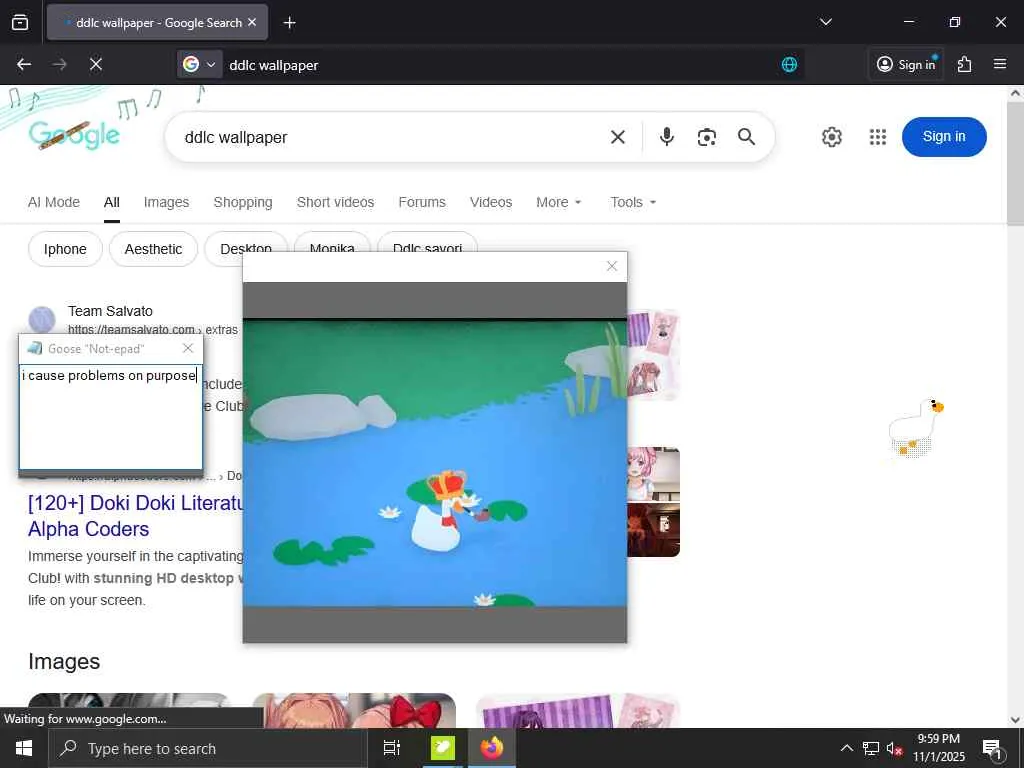
Task: Click the muted volume tray icon
Action: [894, 748]
